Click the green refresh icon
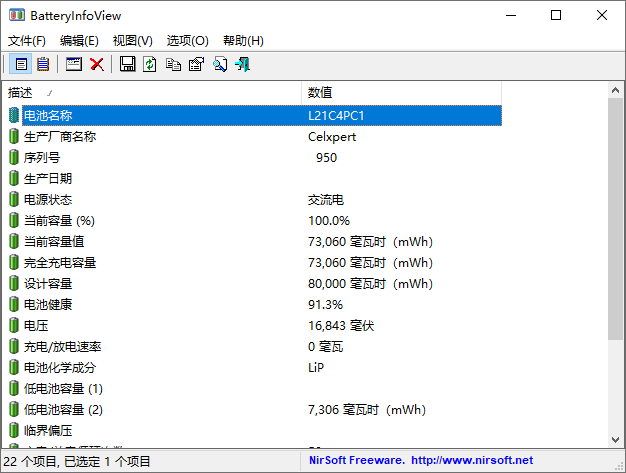This screenshot has height=473, width=626. (150, 64)
